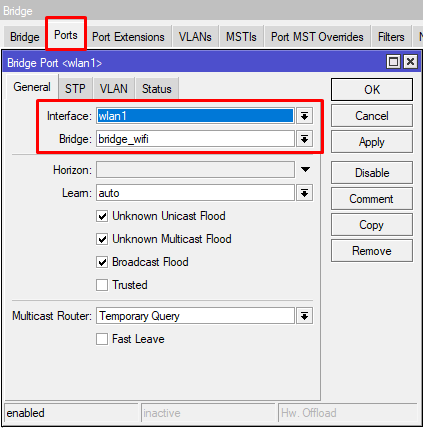Switch to the STP tab
The height and width of the screenshot is (428, 423).
point(75,89)
